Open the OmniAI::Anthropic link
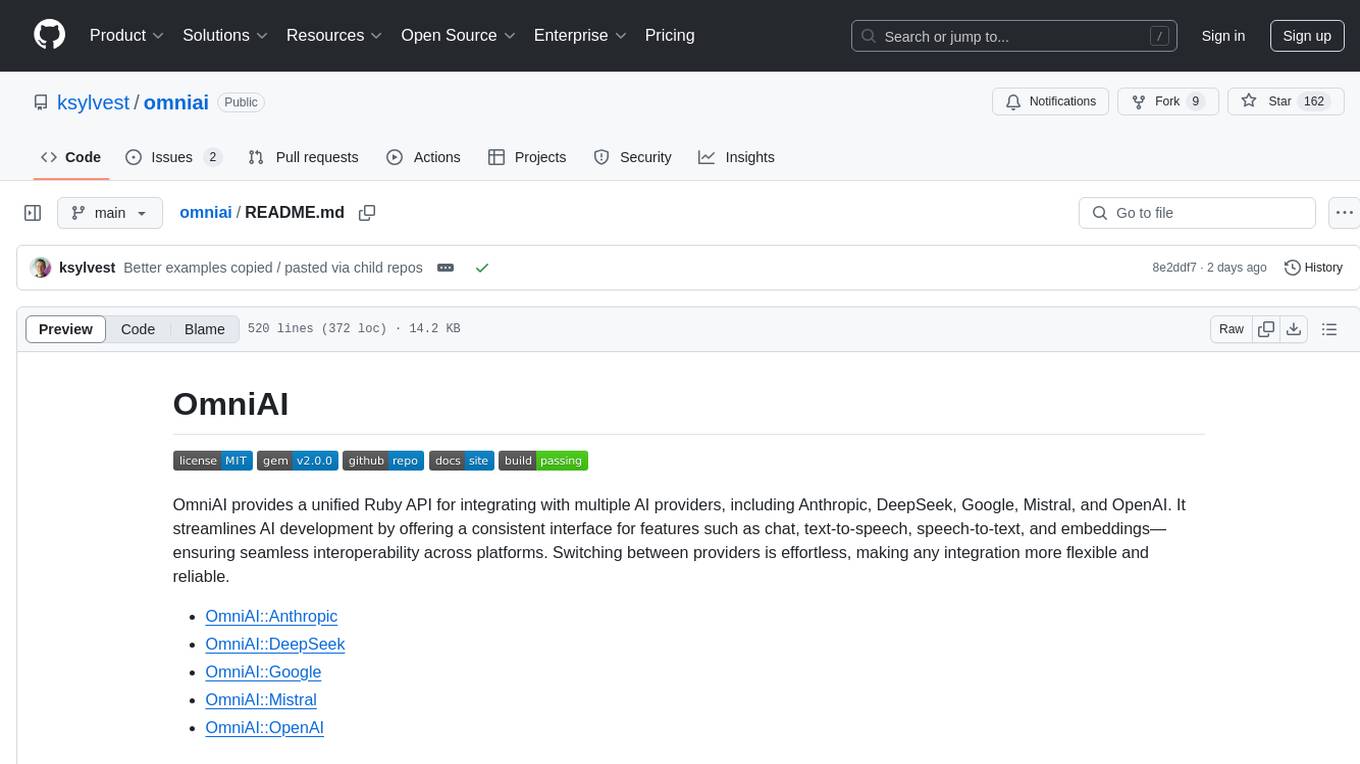This screenshot has height=764, width=1360. pos(271,616)
